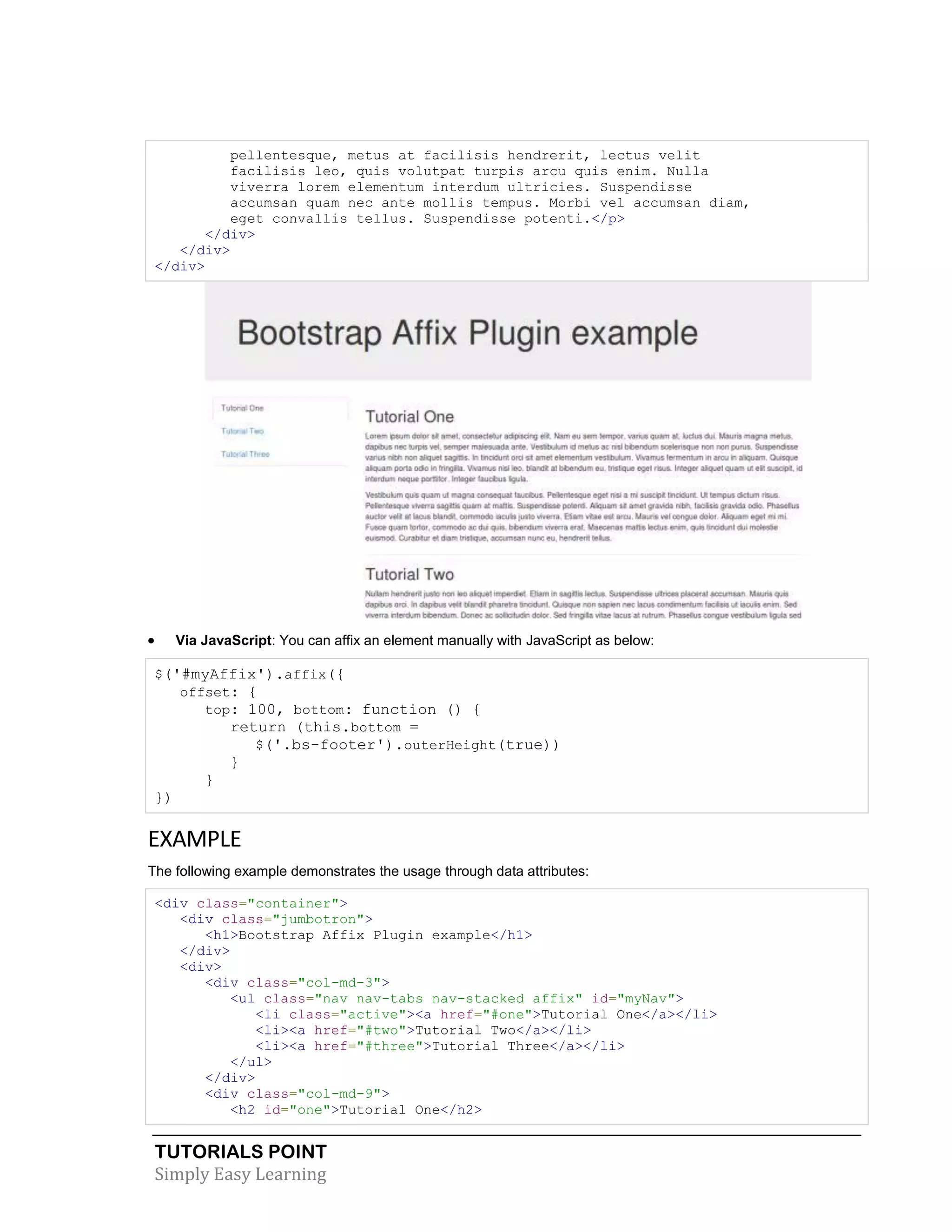
Task: Click the outerHeight(true) code line
Action: point(407,745)
